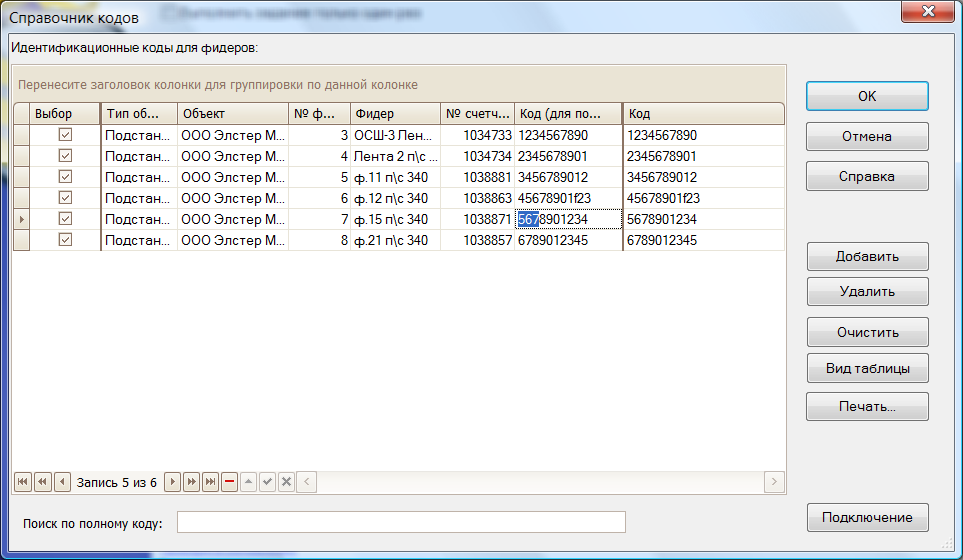Sort by the Фидер column header
The height and width of the screenshot is (560, 963).
click(394, 114)
